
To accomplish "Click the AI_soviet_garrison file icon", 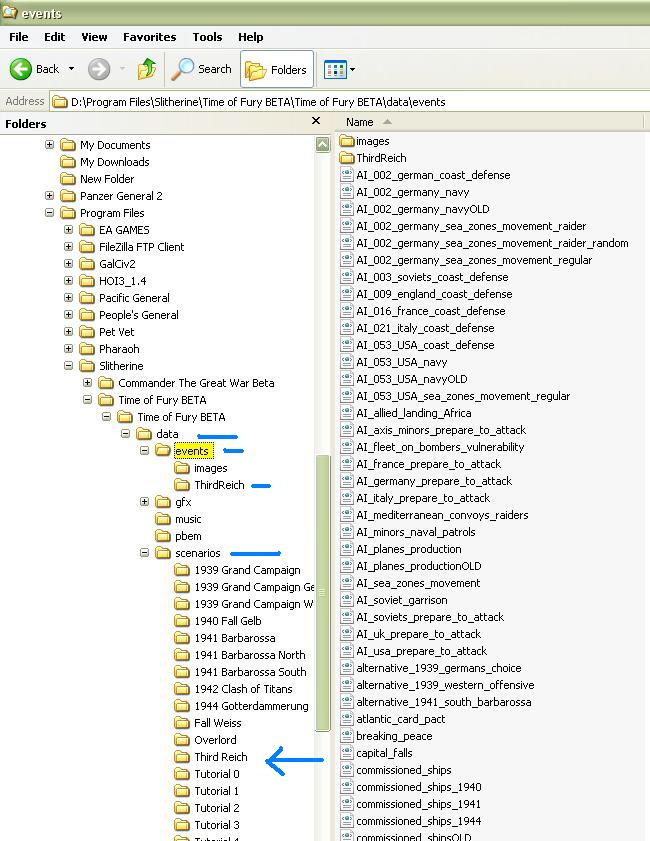I will click(x=347, y=600).
